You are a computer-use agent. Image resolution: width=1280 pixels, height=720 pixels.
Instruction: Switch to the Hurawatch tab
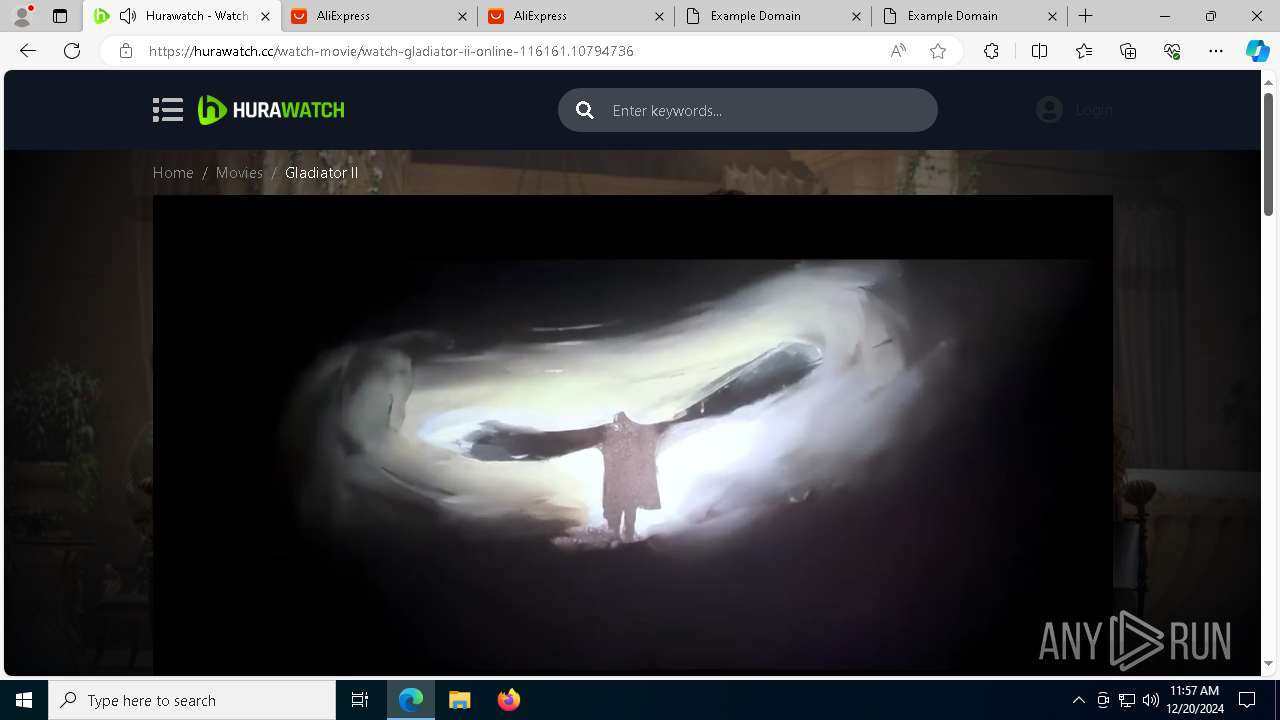pyautogui.click(x=183, y=16)
